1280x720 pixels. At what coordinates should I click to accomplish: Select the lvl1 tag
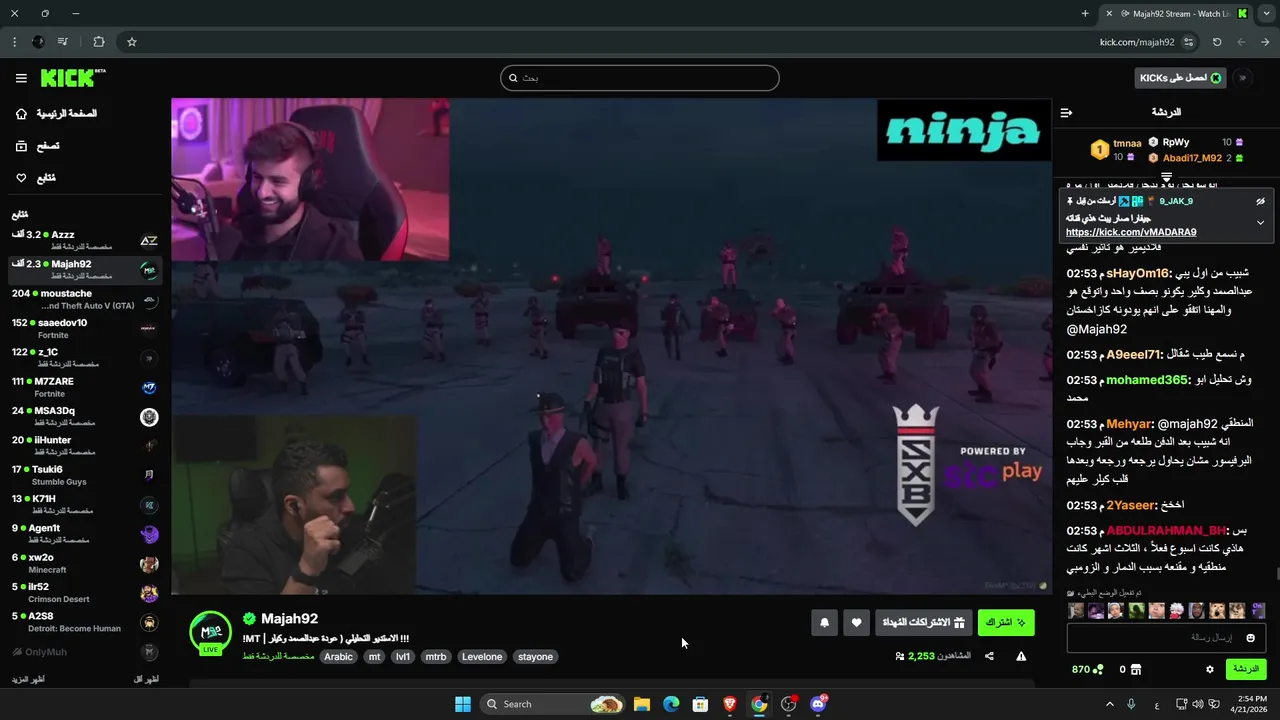(403, 657)
